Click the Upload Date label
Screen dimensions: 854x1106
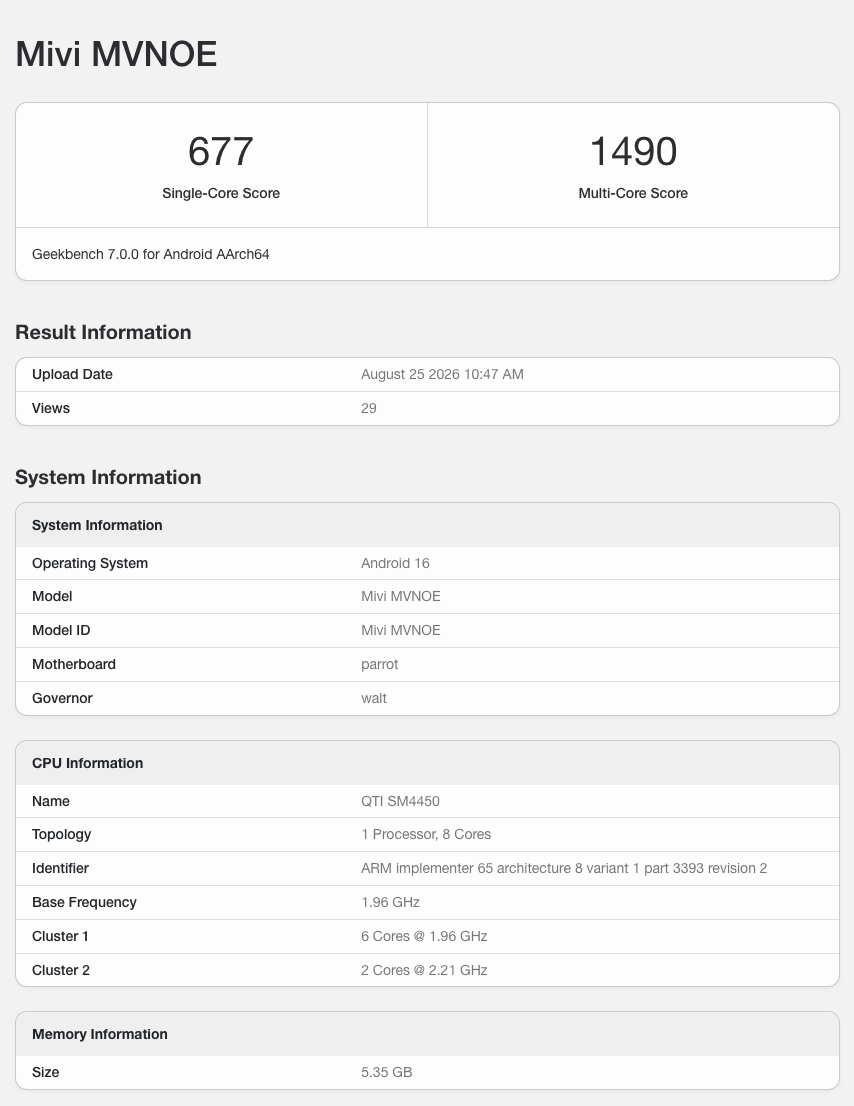72,375
